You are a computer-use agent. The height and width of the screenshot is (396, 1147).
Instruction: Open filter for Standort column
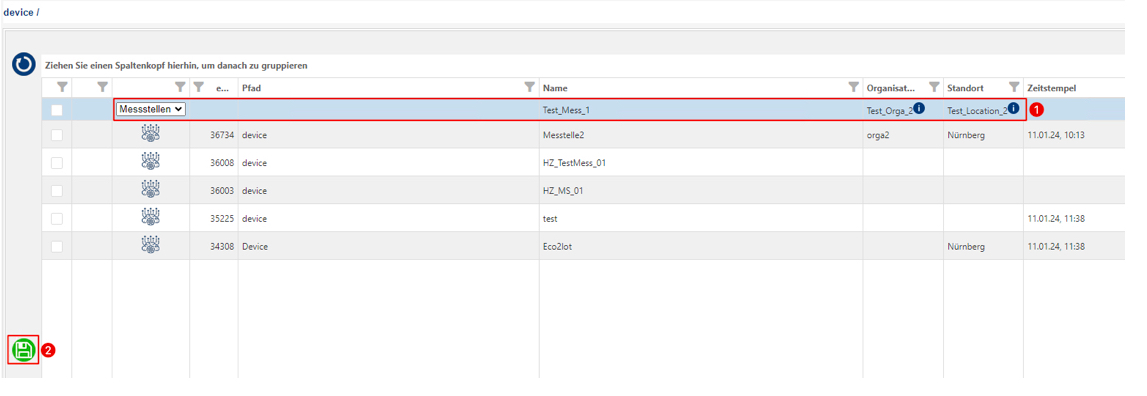coord(1014,88)
